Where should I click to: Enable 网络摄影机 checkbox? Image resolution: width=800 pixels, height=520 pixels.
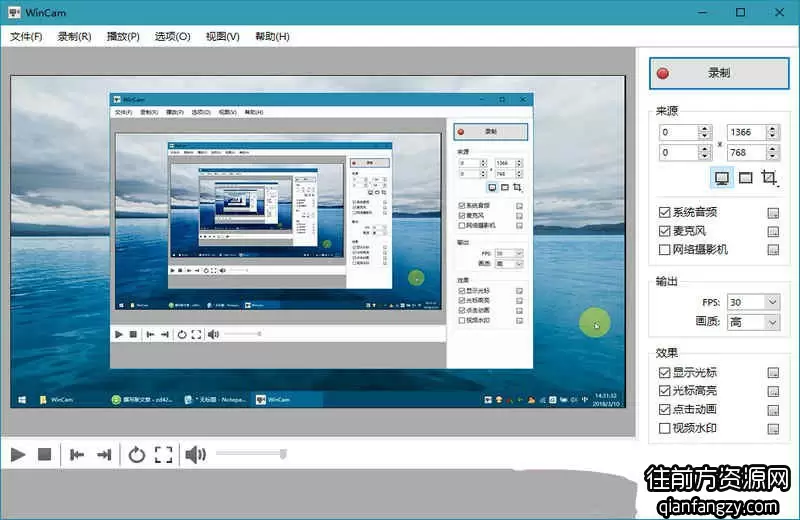tap(664, 250)
